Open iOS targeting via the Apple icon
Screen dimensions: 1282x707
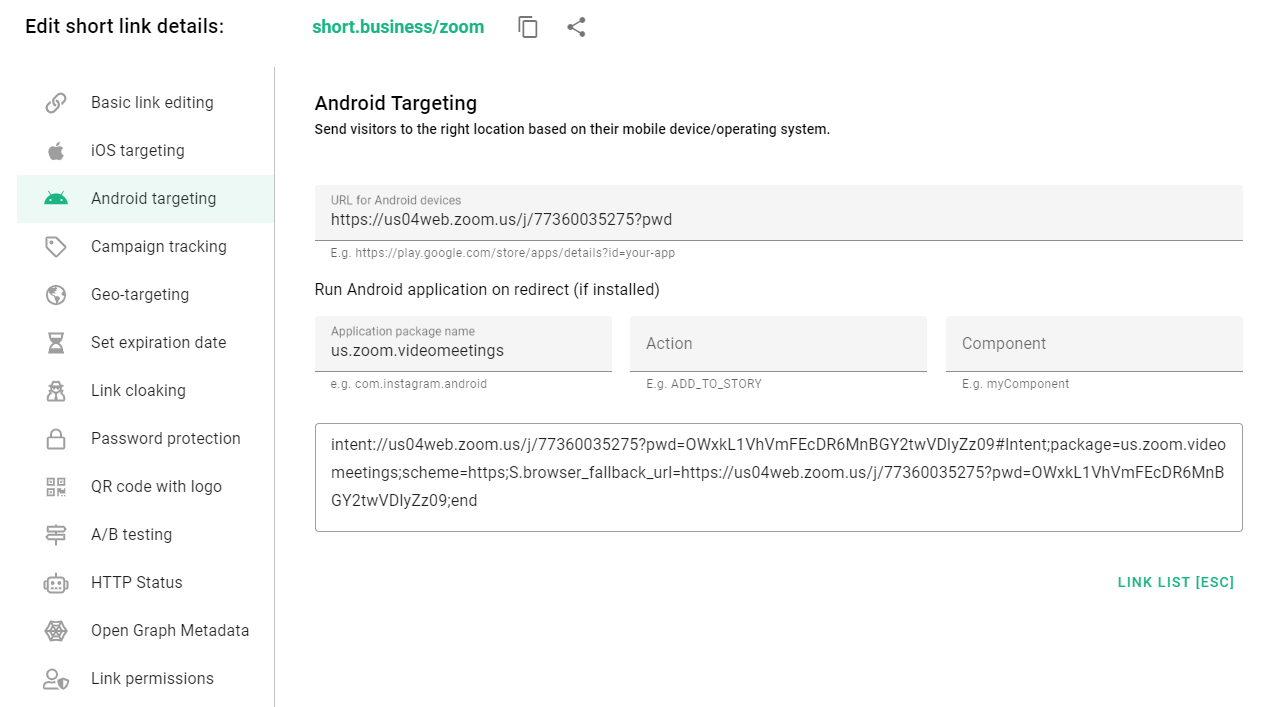[x=55, y=150]
